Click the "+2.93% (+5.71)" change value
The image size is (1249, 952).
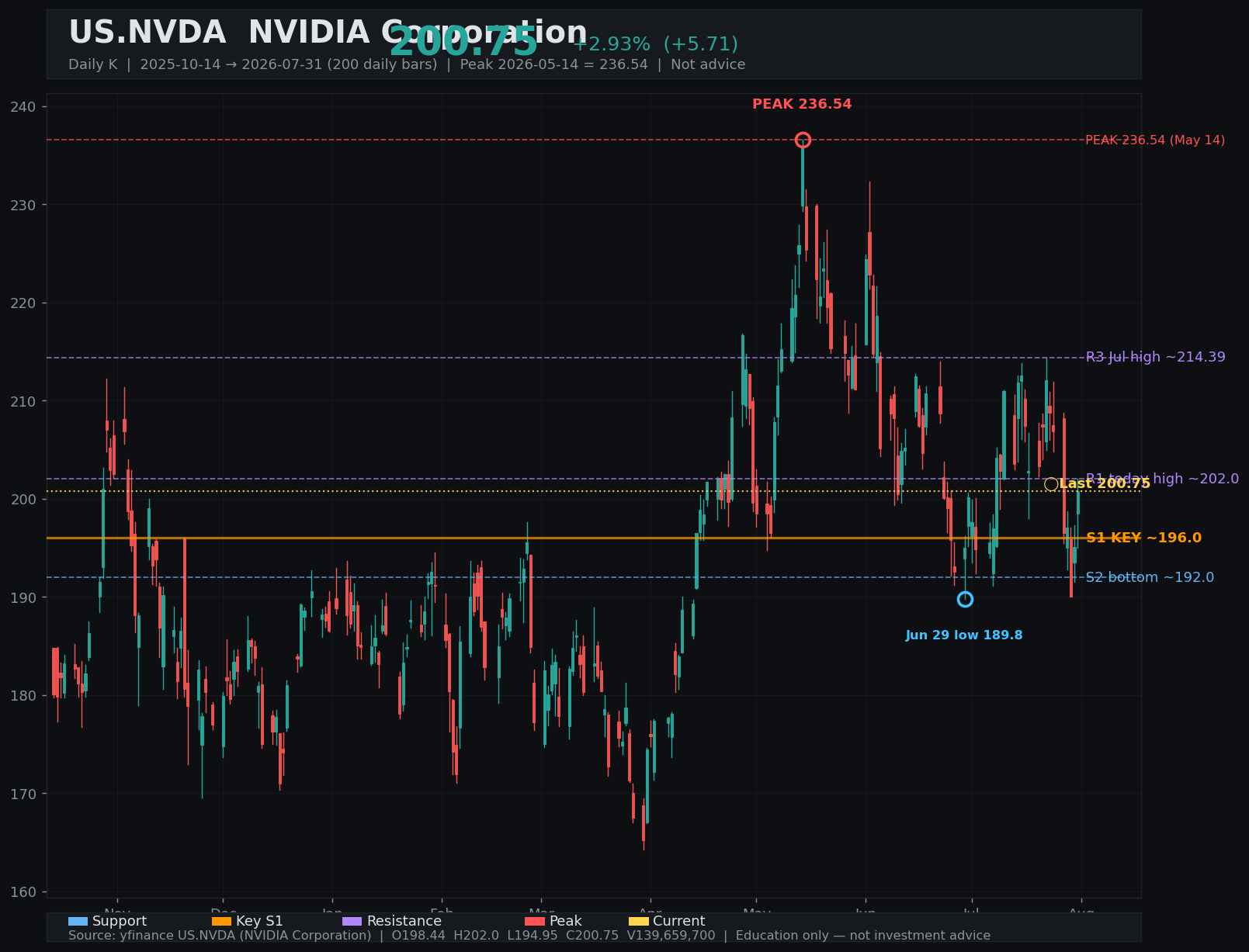click(x=655, y=44)
